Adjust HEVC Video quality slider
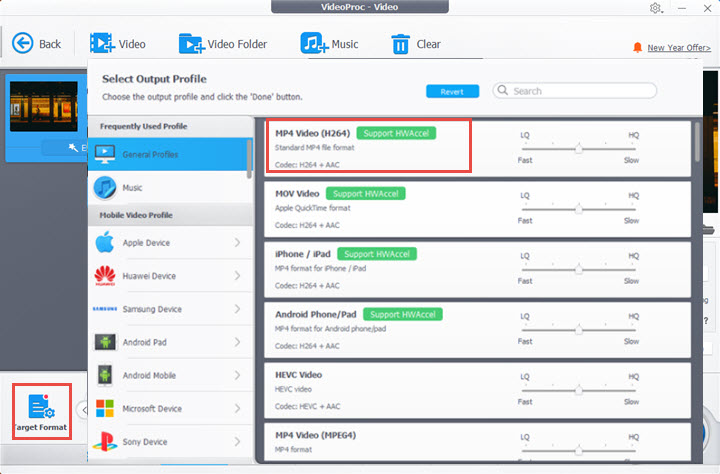 pyautogui.click(x=579, y=390)
